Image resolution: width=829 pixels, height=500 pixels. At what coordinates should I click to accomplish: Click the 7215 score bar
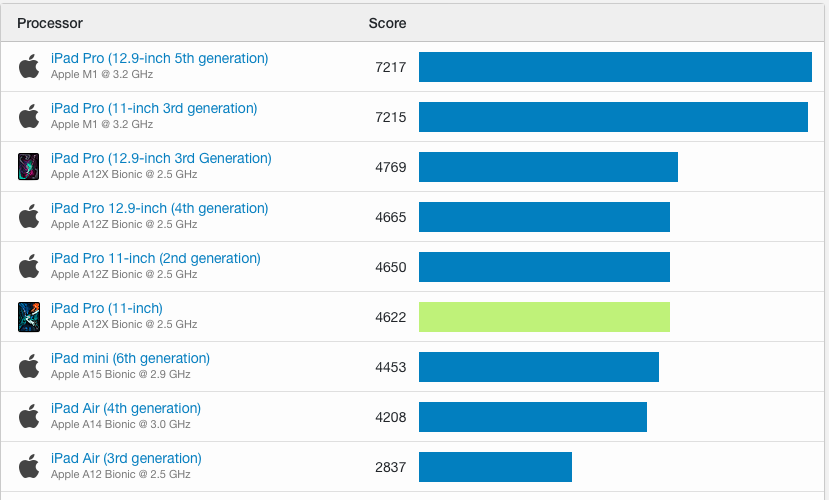(x=613, y=117)
